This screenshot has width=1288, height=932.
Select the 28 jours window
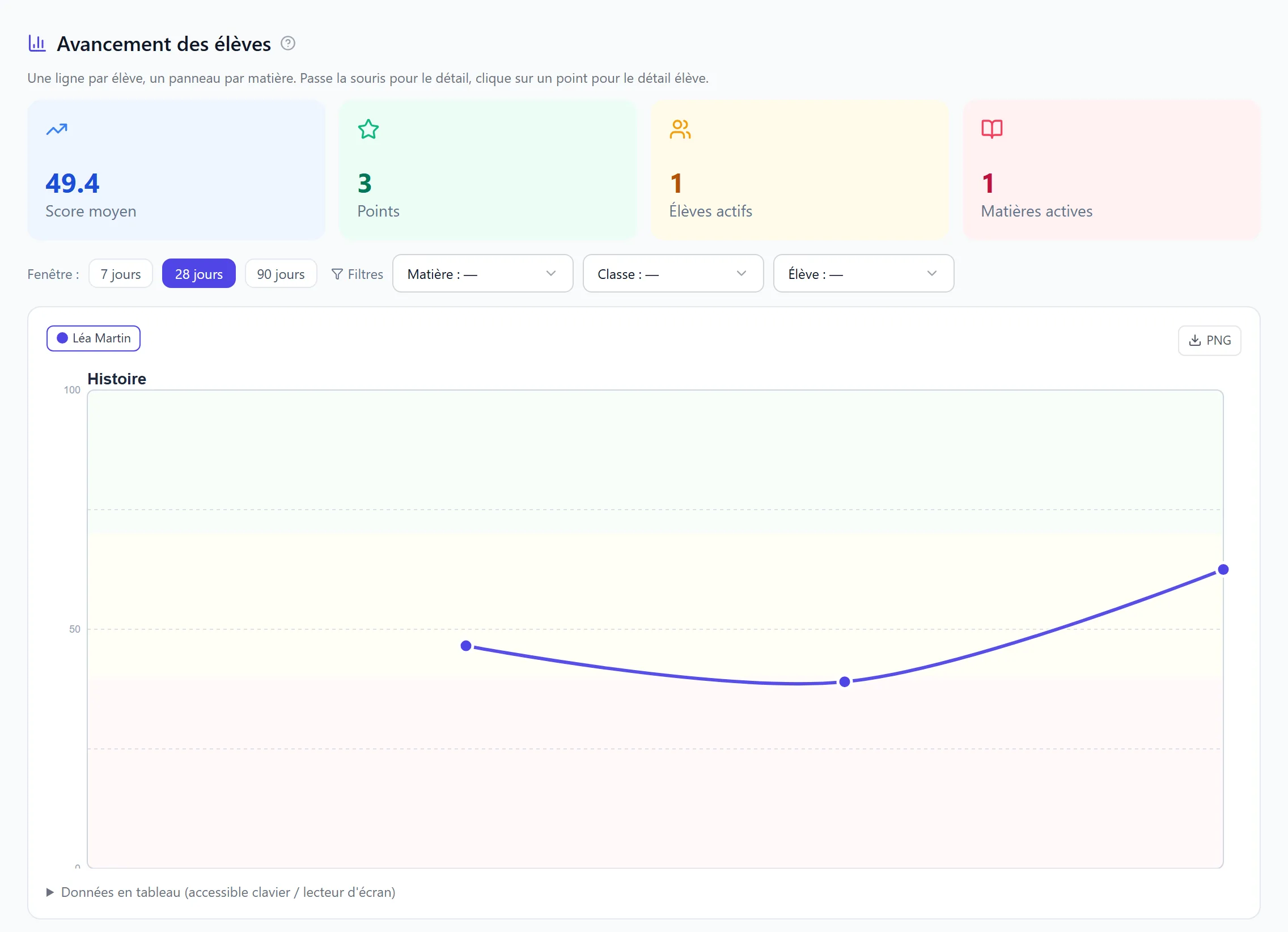[x=199, y=274]
